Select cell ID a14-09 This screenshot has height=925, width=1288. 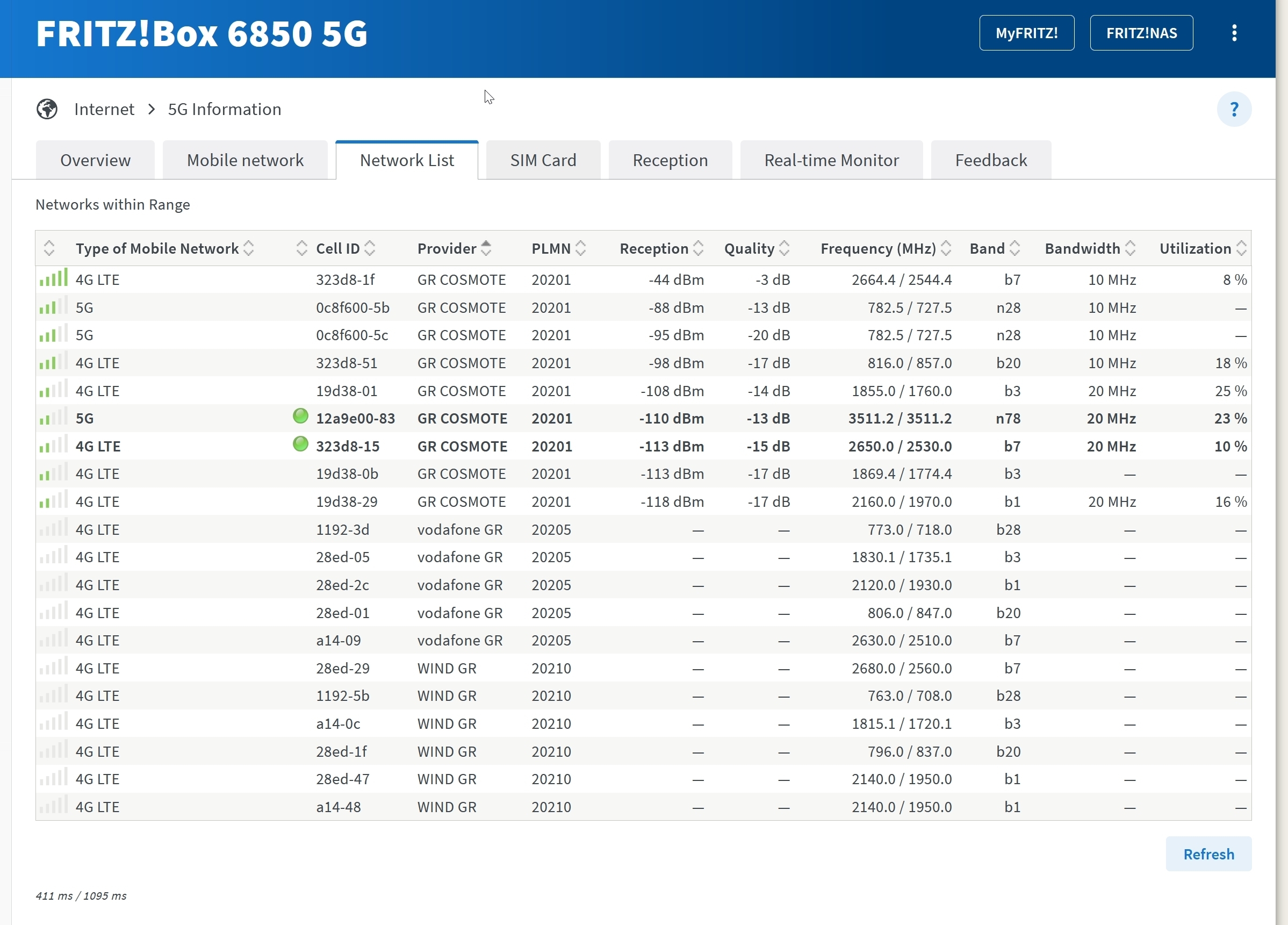339,640
